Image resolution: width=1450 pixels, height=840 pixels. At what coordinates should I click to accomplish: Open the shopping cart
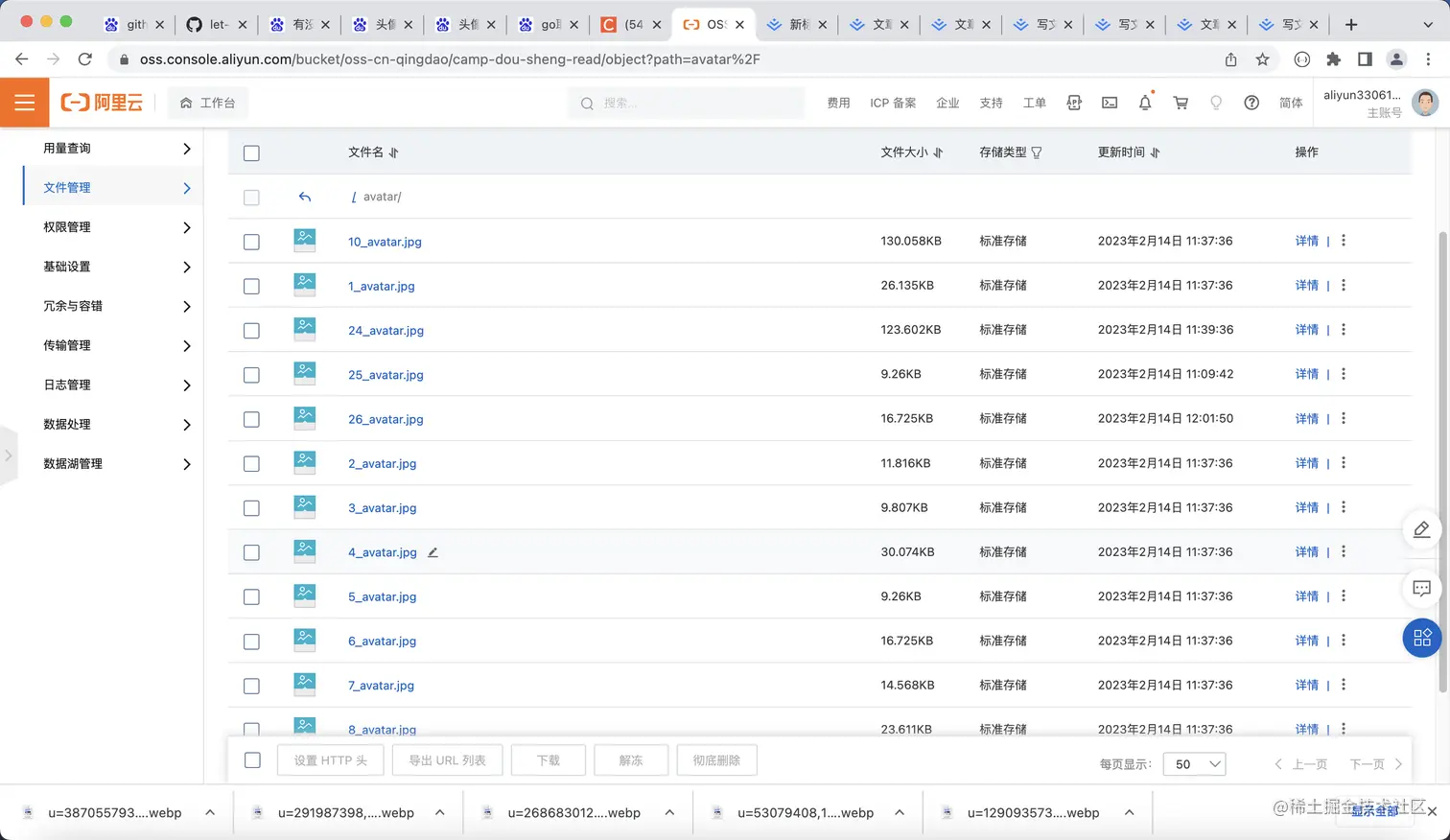coord(1181,103)
